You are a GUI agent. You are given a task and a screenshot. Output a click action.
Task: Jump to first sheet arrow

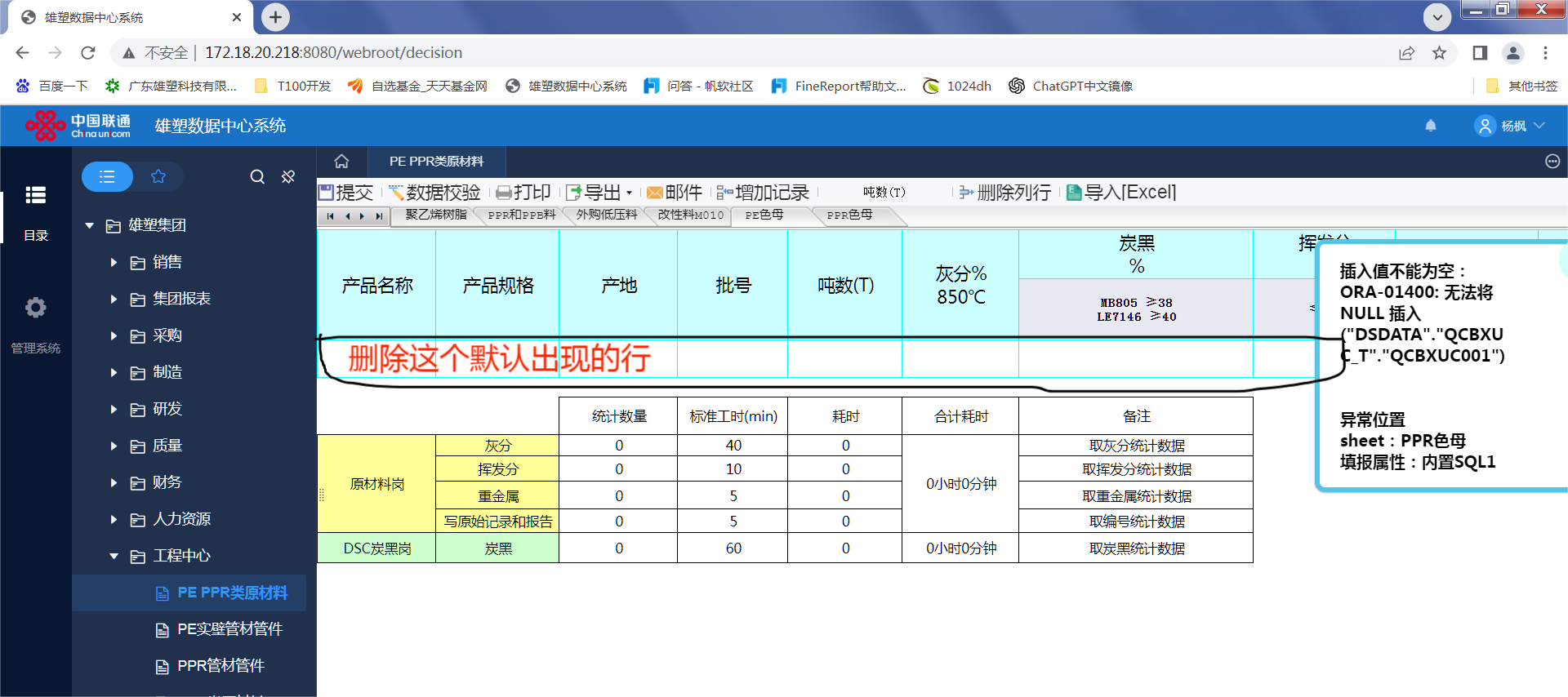[330, 216]
